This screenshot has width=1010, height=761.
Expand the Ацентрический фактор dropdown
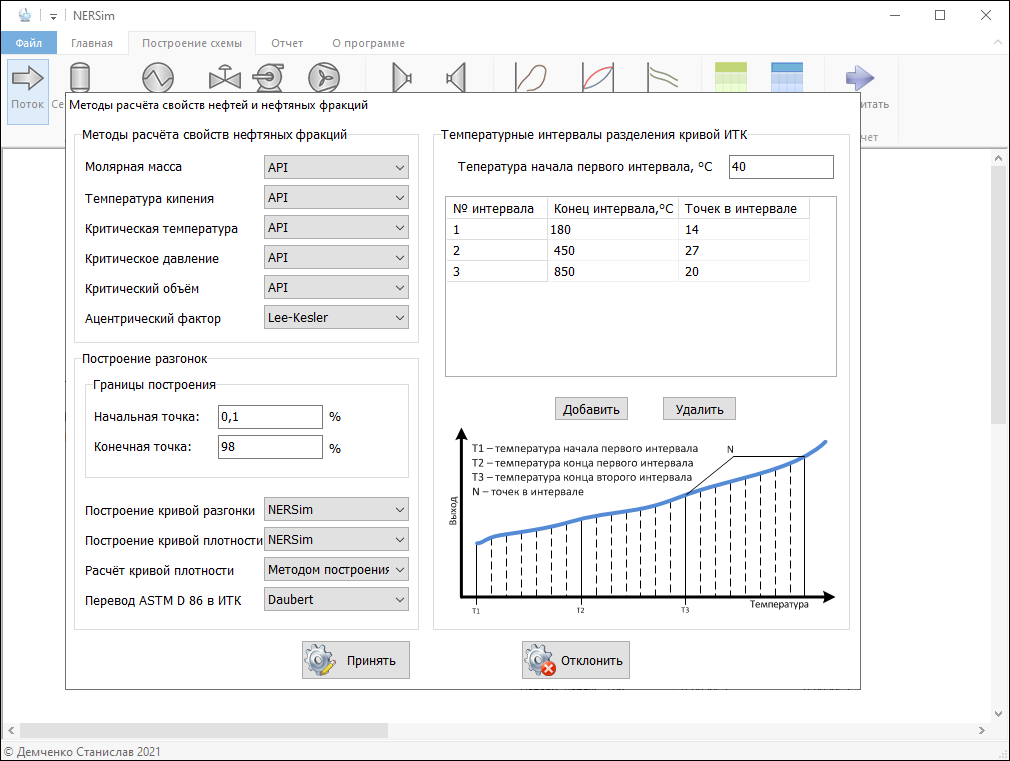tap(336, 317)
